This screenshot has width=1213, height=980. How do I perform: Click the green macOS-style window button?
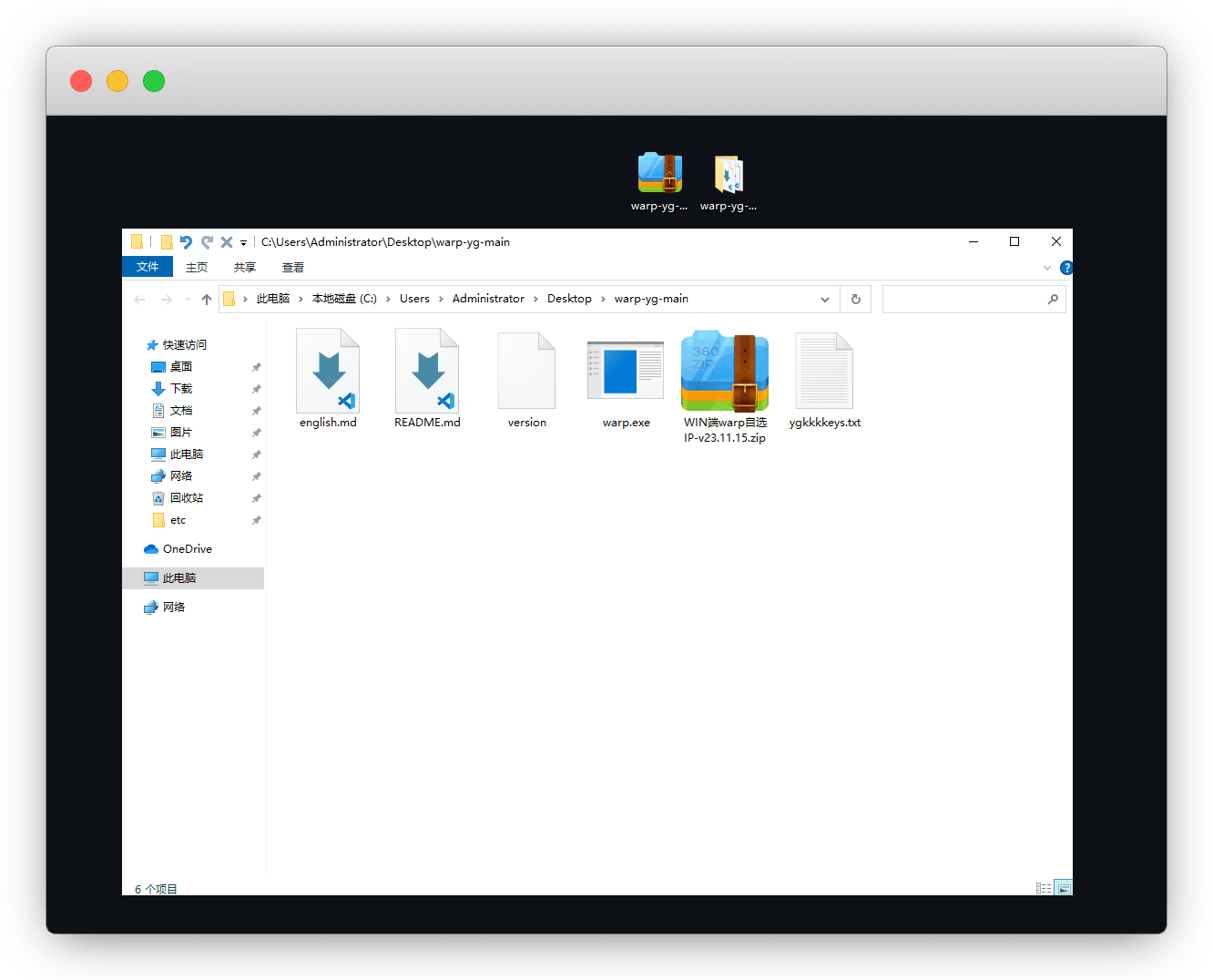click(x=154, y=81)
